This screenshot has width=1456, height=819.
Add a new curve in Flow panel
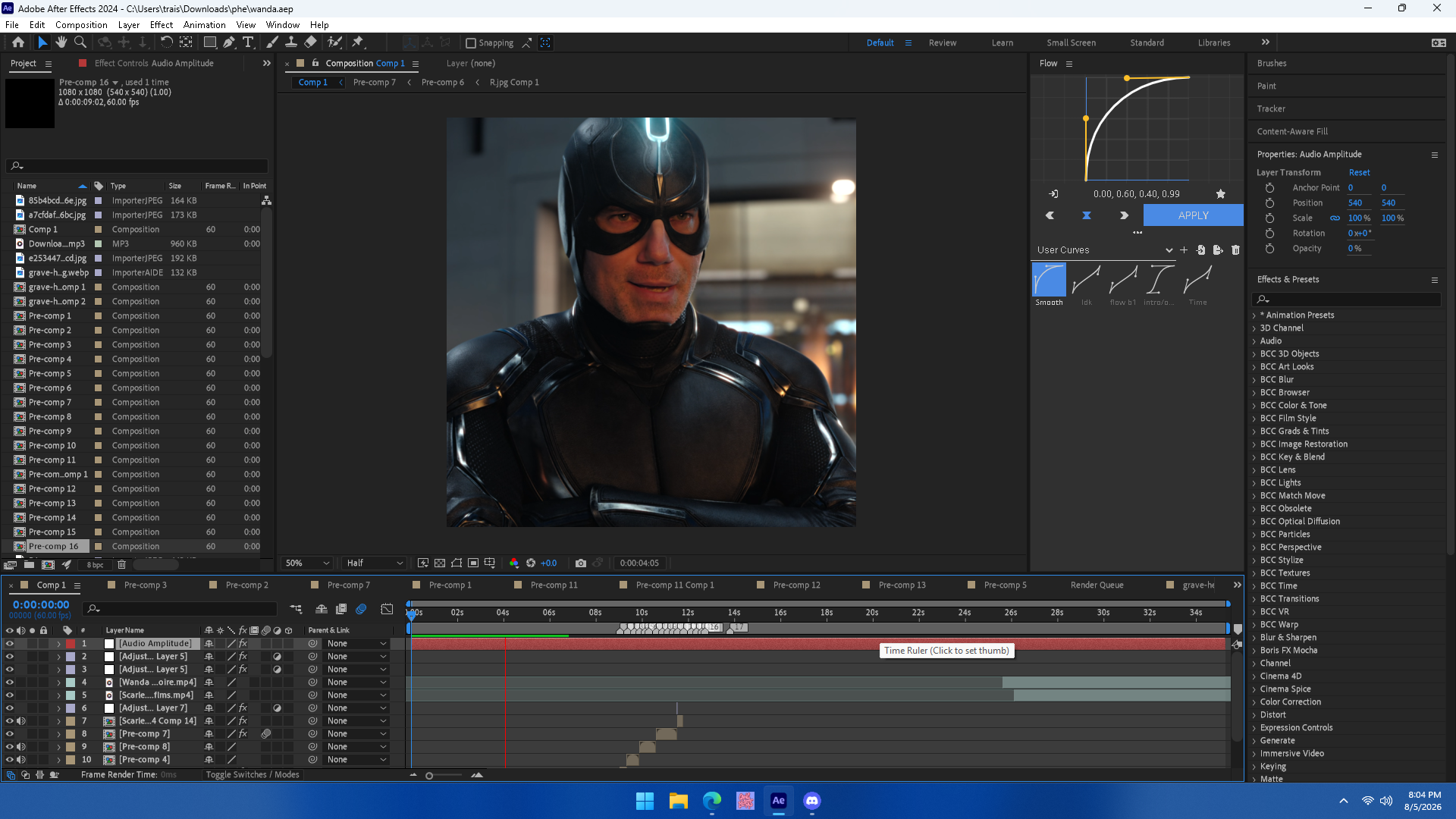coord(1184,250)
